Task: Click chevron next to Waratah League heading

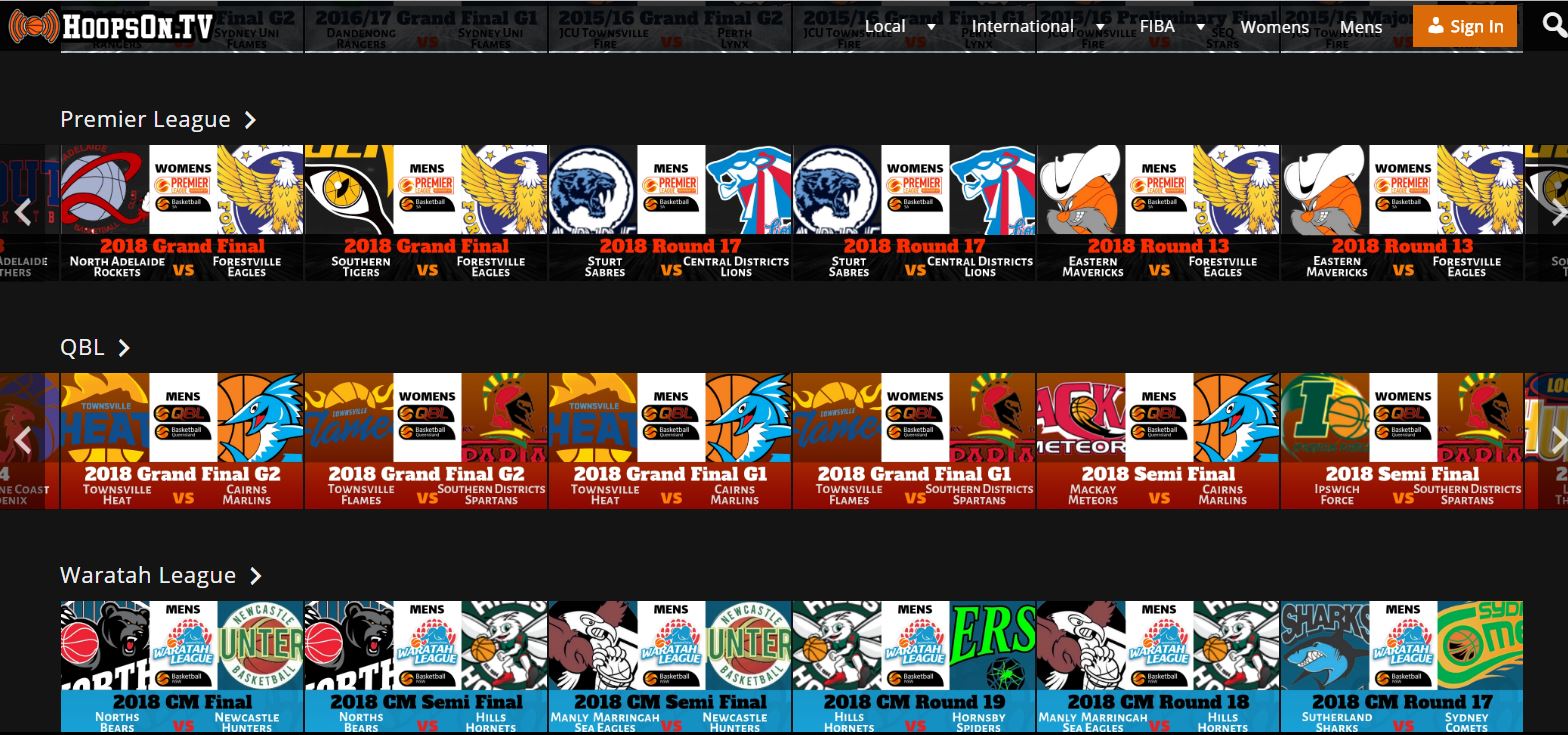Action: click(256, 576)
